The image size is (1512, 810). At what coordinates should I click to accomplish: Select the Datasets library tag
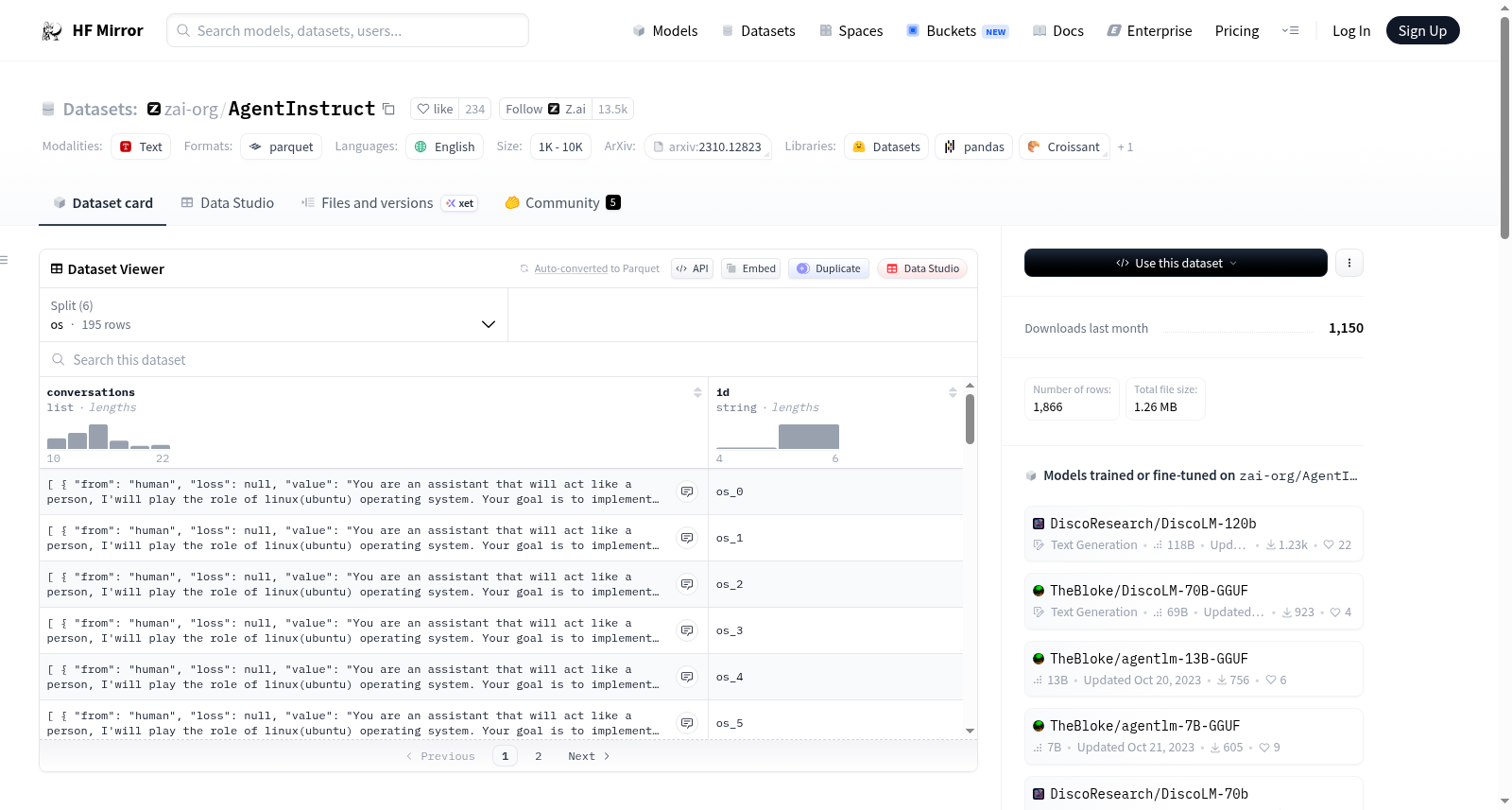[885, 146]
